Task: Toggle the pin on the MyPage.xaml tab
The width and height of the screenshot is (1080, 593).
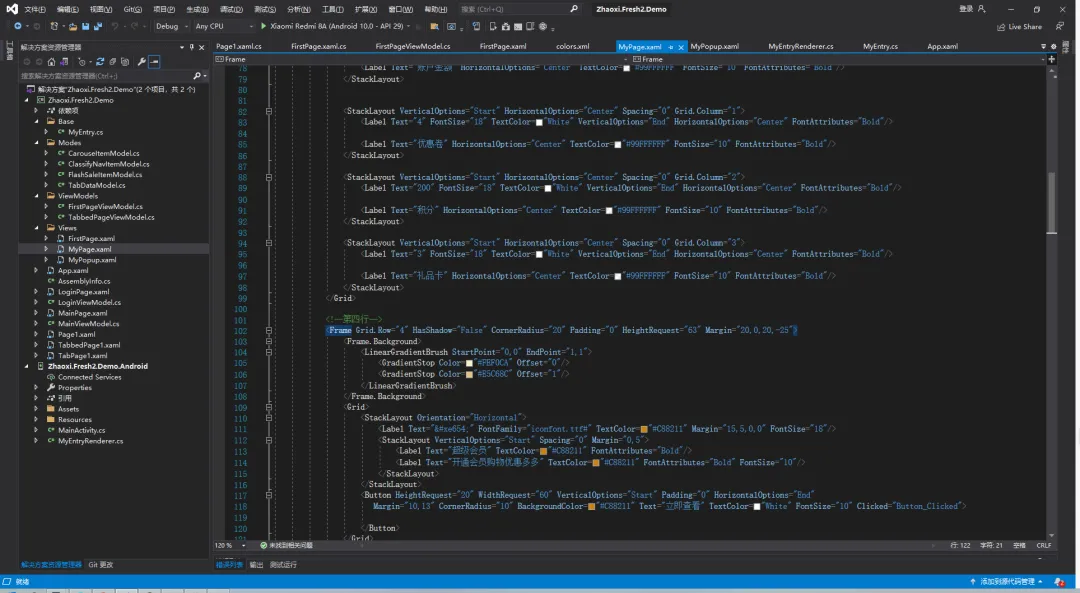Action: click(x=670, y=47)
